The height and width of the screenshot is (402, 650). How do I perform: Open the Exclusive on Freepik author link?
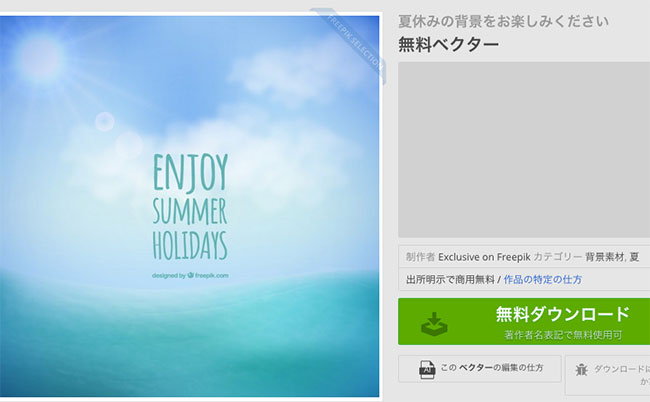[x=484, y=257]
